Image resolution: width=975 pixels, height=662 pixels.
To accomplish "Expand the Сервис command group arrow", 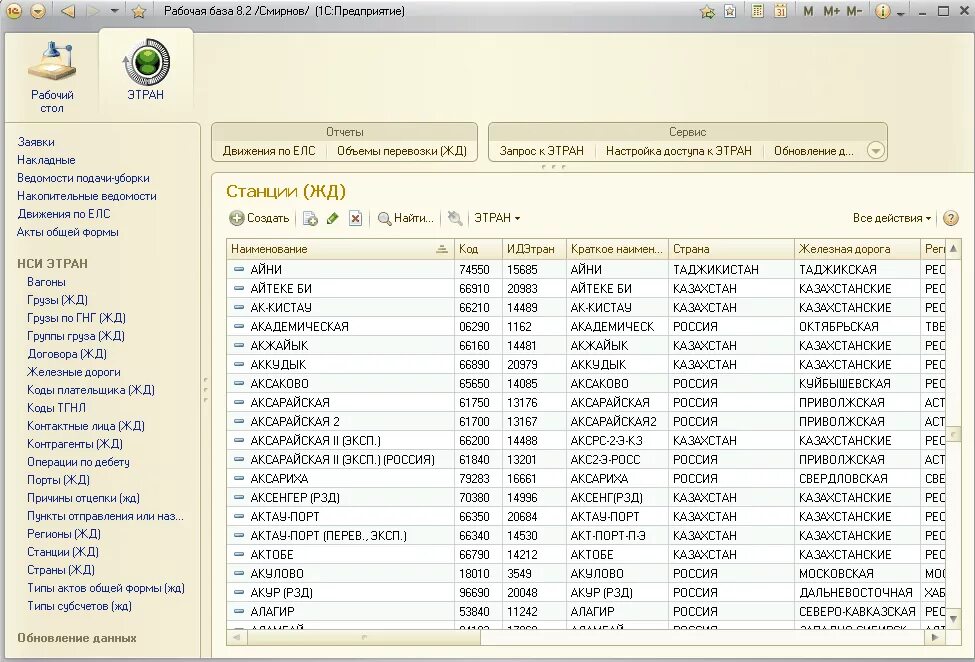I will [876, 150].
